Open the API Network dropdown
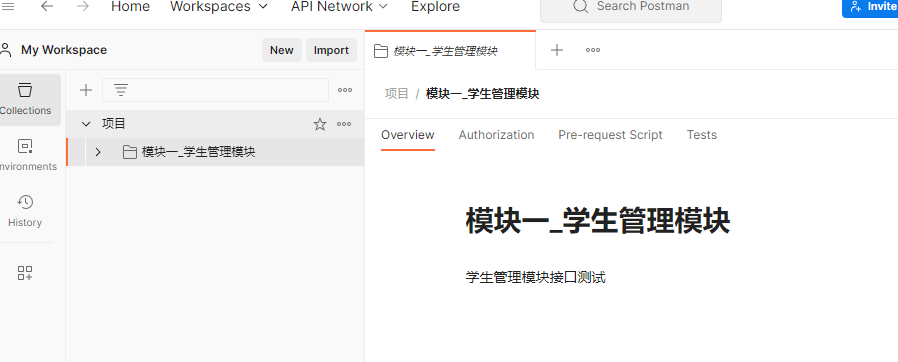Screen dimensions: 898x362 coord(339,7)
